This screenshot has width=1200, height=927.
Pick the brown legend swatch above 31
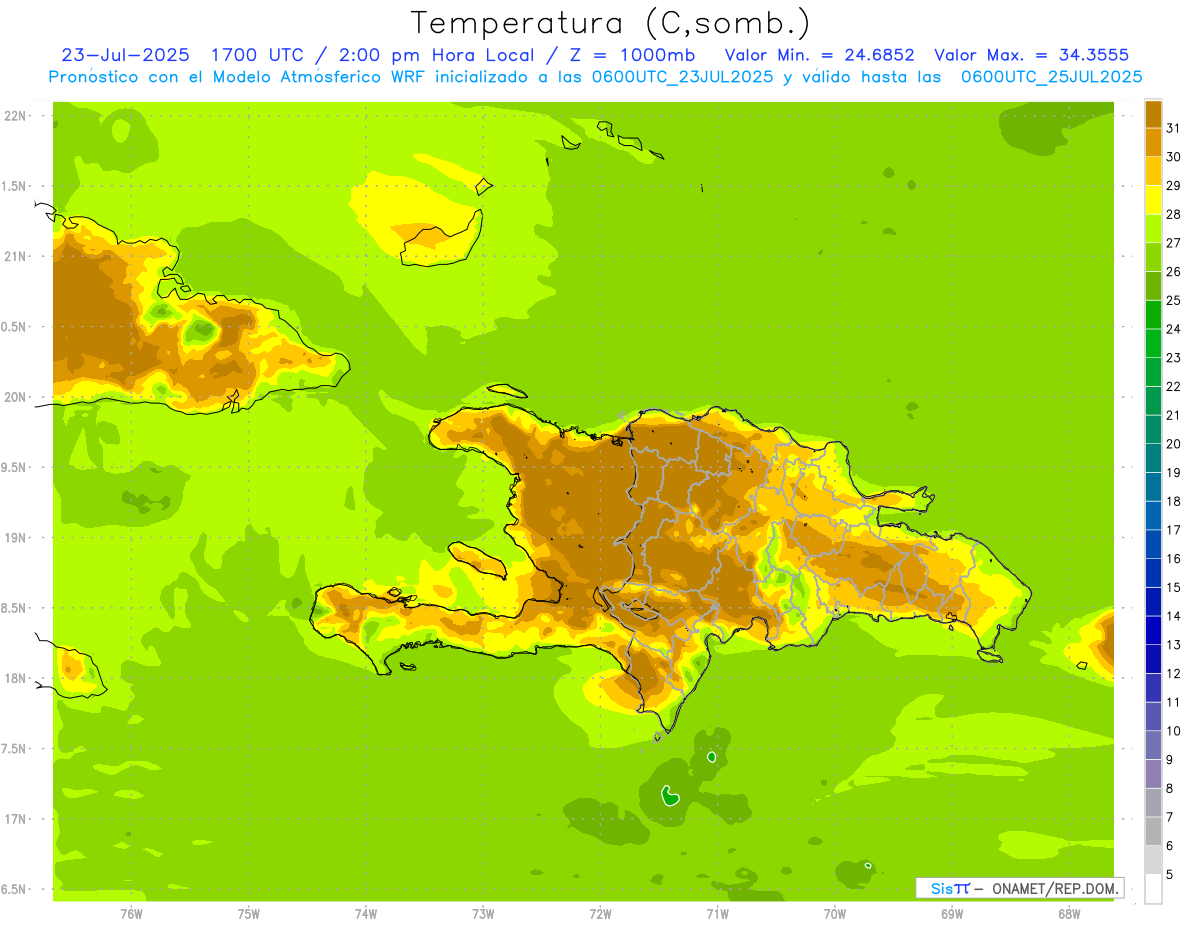coord(1153,114)
